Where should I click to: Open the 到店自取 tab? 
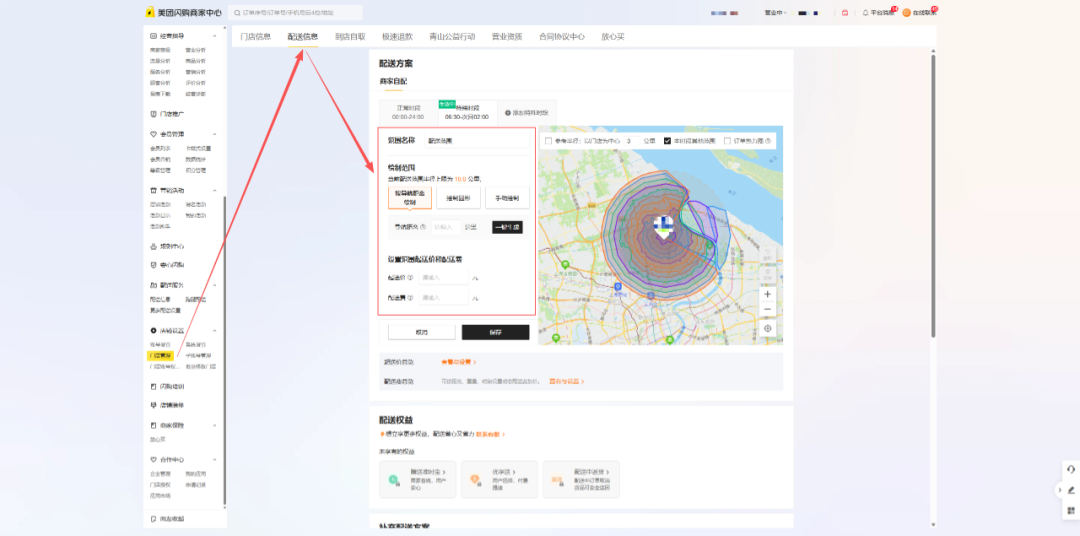351,37
